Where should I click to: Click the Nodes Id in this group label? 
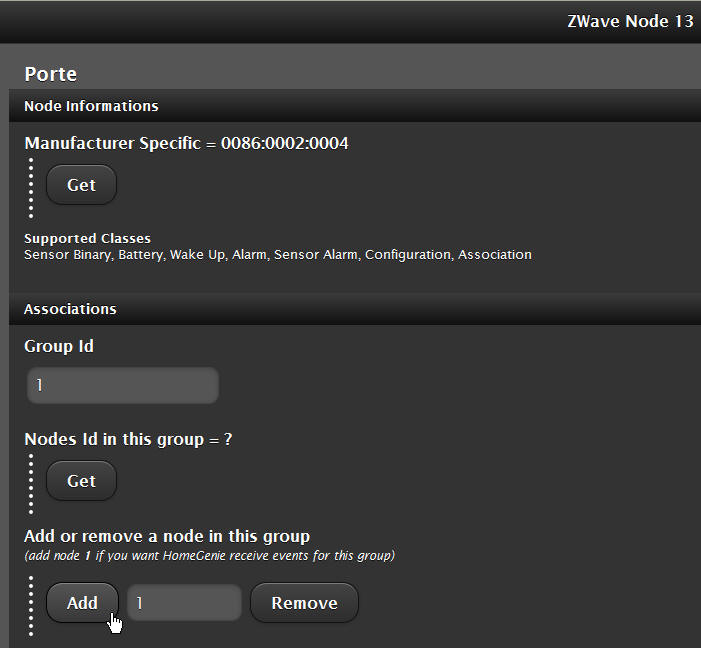pyautogui.click(x=128, y=439)
